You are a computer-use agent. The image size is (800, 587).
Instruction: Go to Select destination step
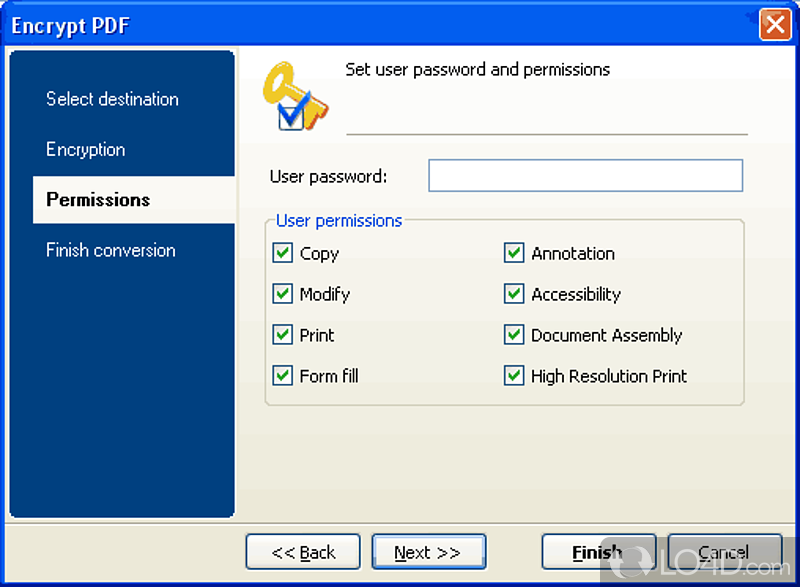click(x=112, y=99)
